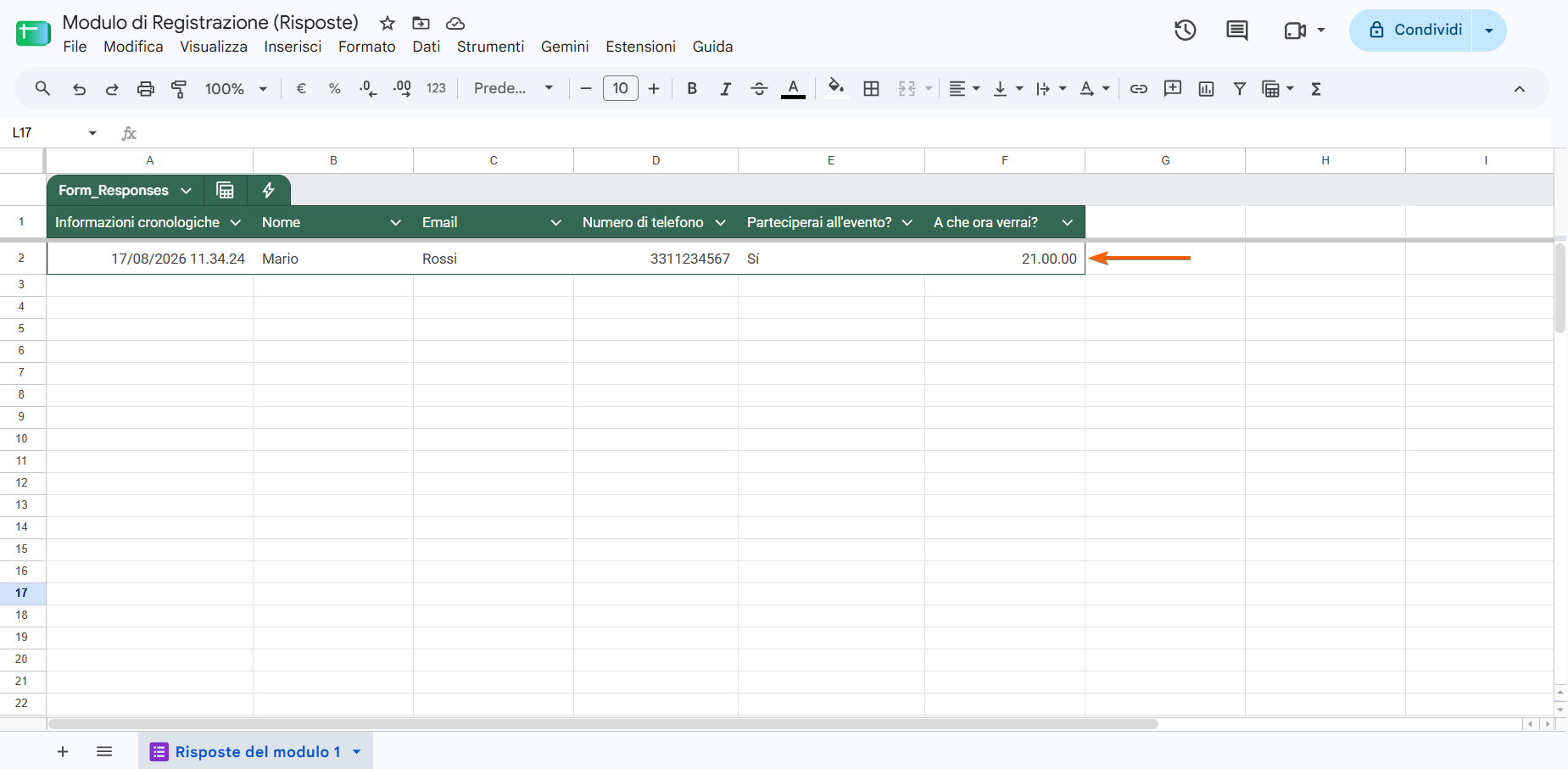Open the Formato menu

[x=366, y=47]
